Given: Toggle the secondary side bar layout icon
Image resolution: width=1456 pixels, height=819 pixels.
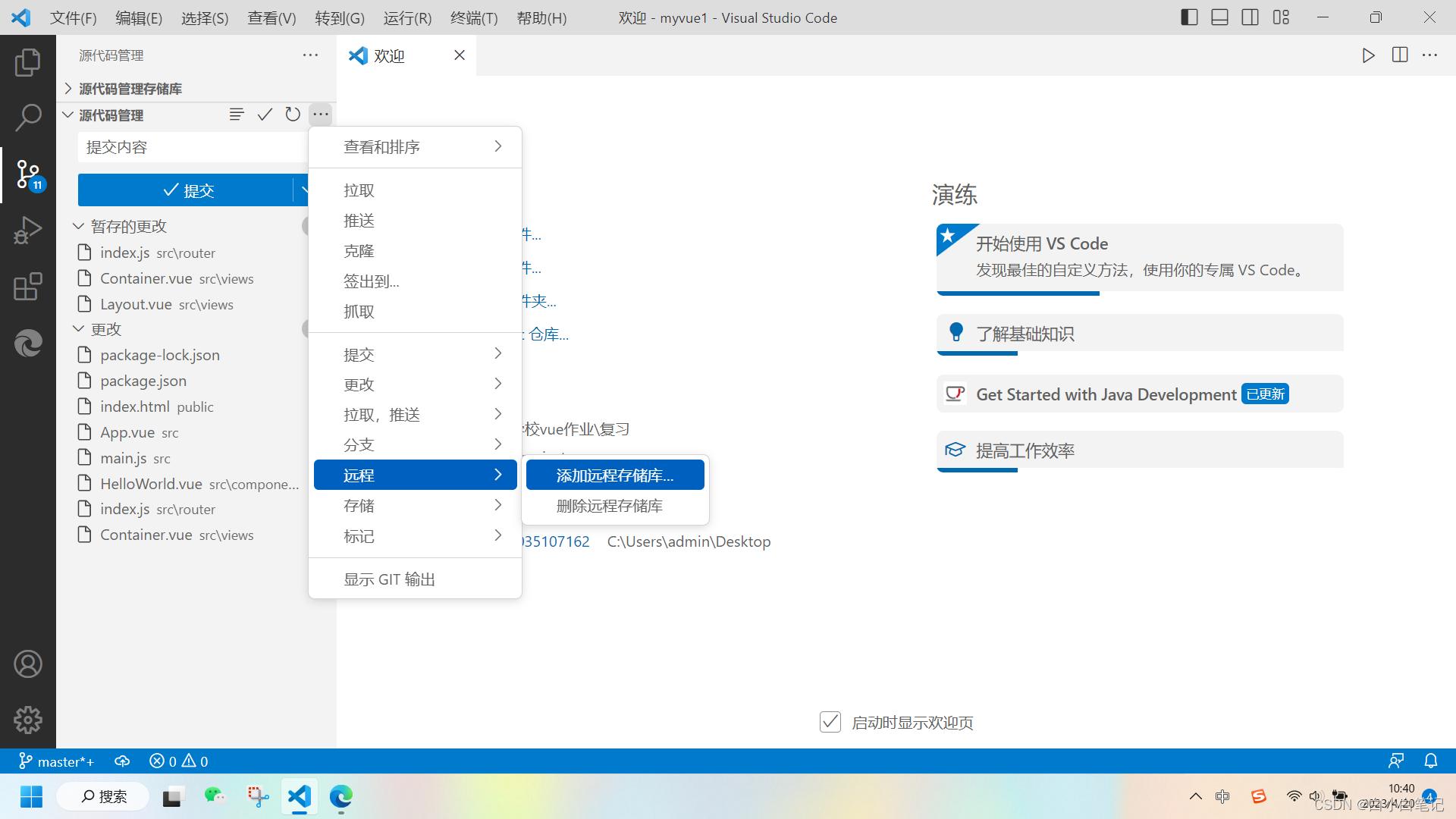Looking at the screenshot, I should click(1250, 17).
